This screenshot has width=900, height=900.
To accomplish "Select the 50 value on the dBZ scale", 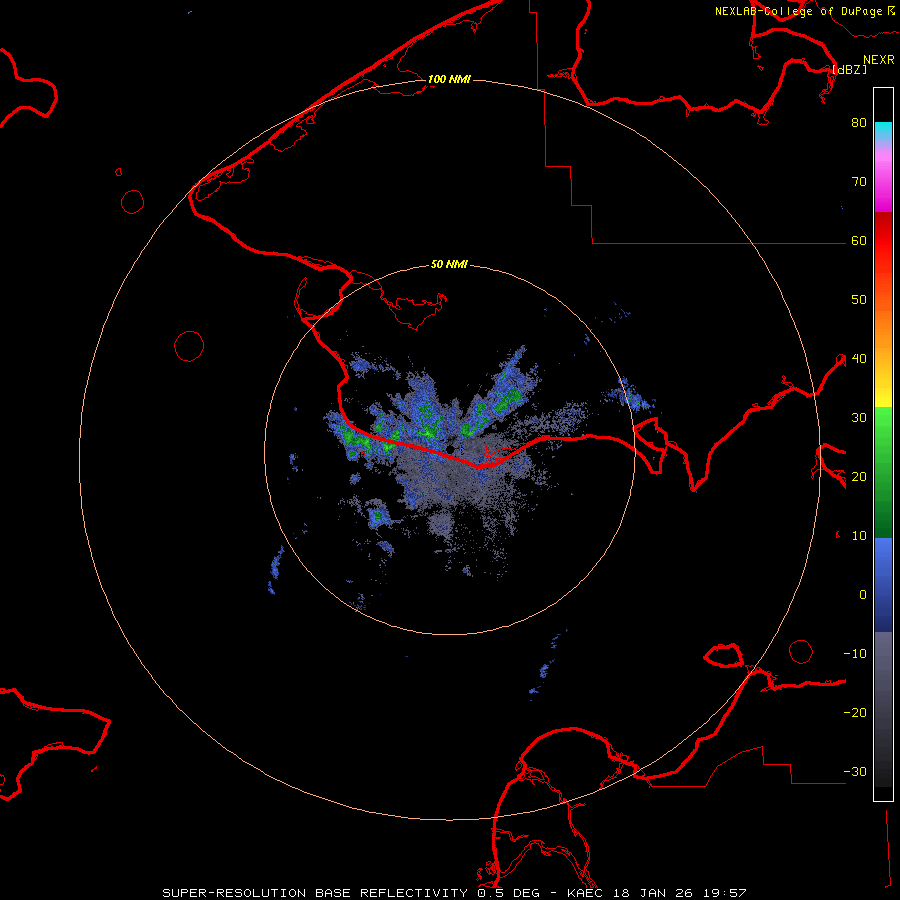I will (859, 300).
